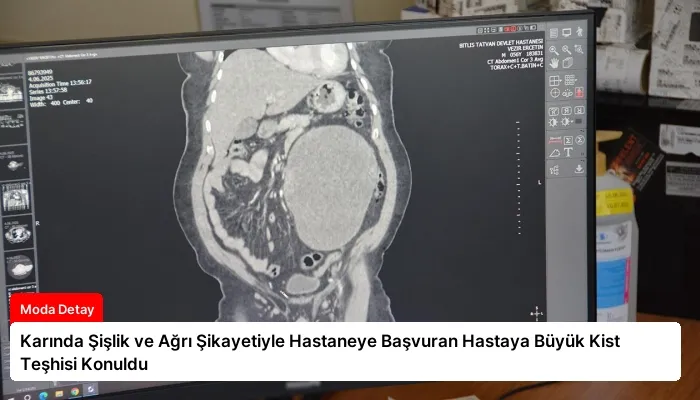Click the taskbar search icon
The image size is (700, 400).
pyautogui.click(x=27, y=397)
